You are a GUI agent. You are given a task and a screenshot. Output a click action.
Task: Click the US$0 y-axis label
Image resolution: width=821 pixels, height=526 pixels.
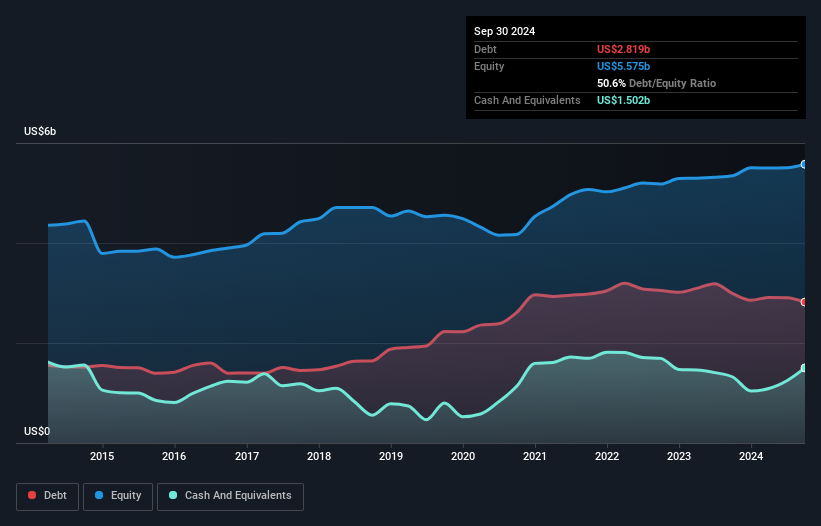click(x=37, y=431)
